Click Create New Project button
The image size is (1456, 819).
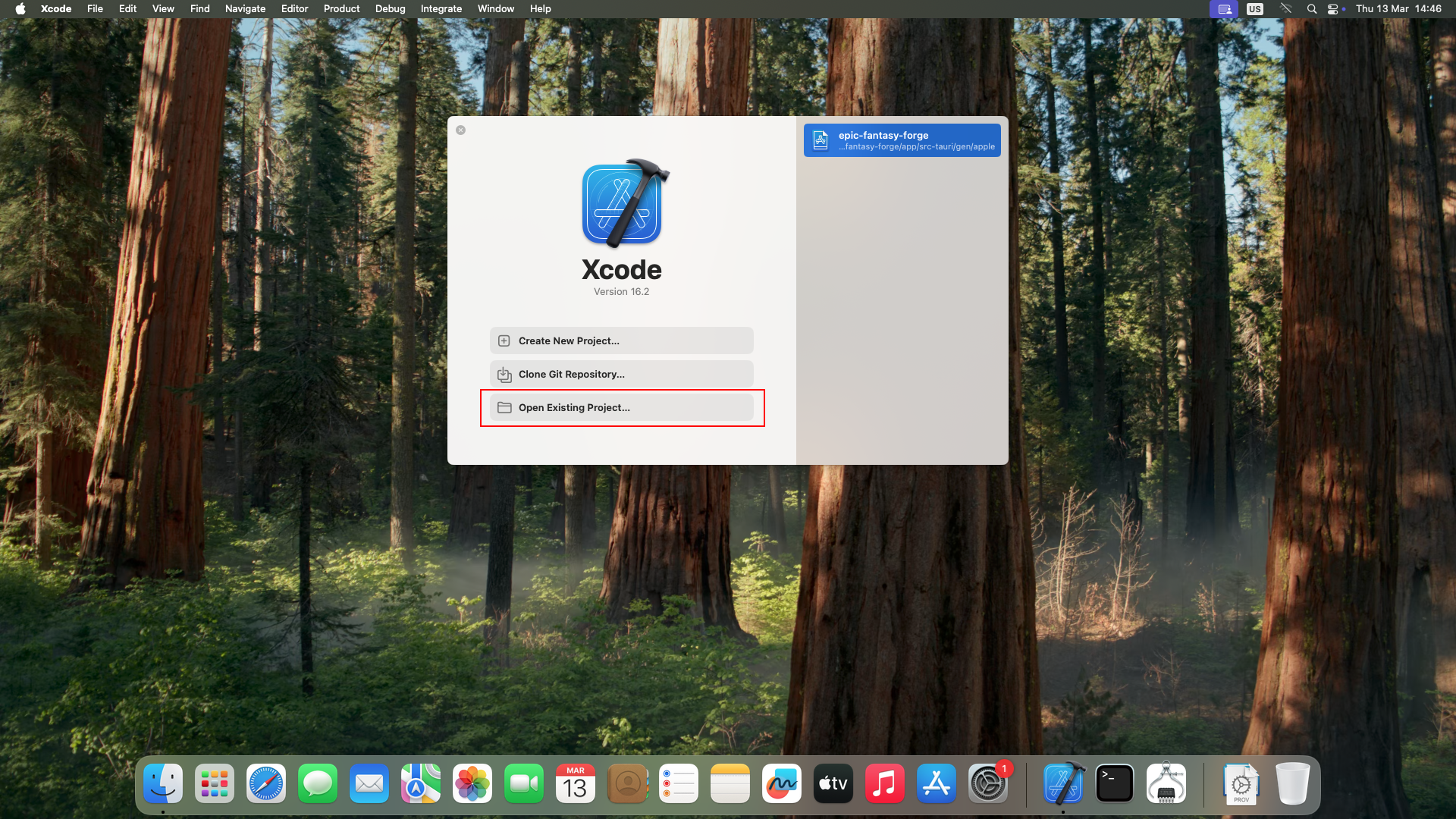[621, 340]
